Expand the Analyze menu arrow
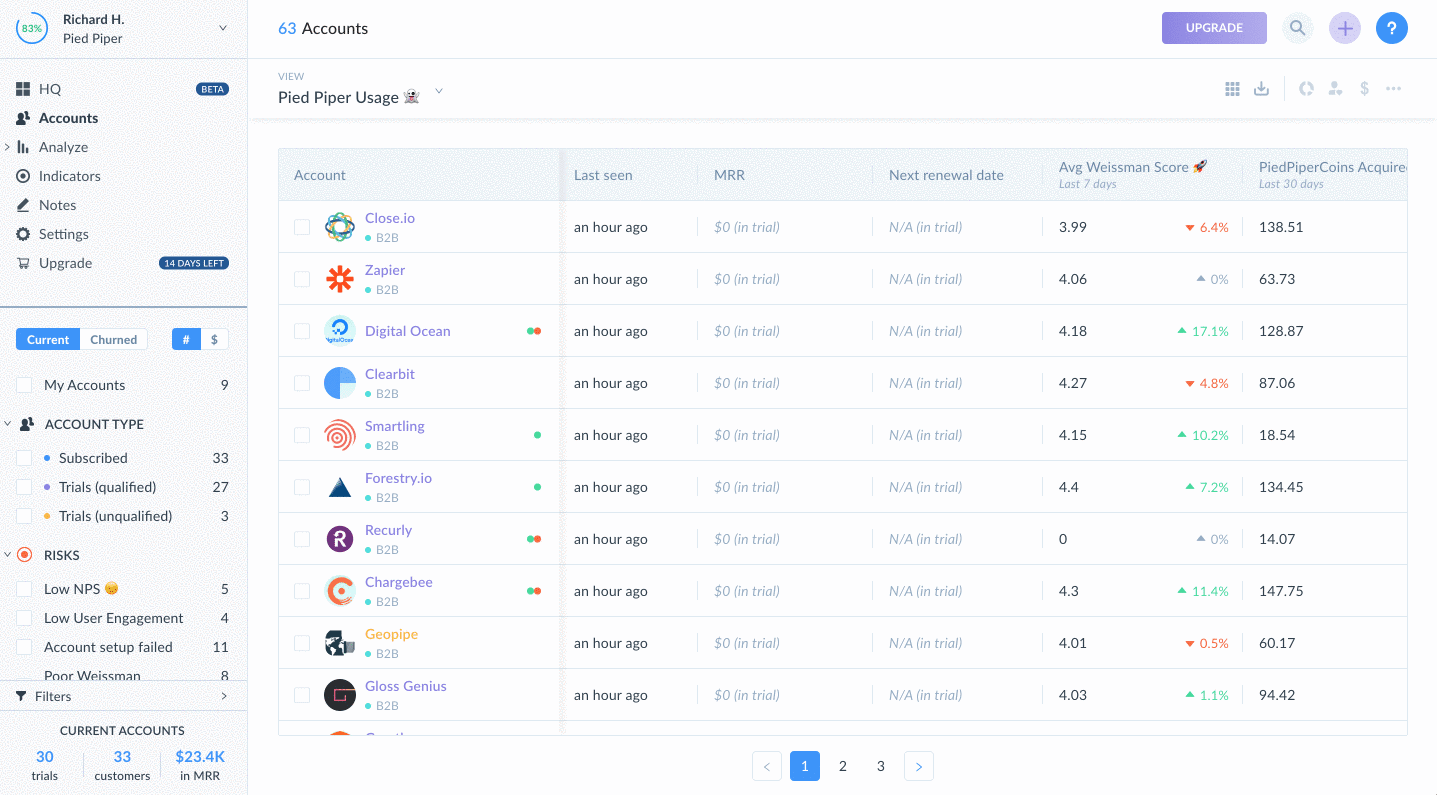The width and height of the screenshot is (1437, 795). [x=8, y=147]
